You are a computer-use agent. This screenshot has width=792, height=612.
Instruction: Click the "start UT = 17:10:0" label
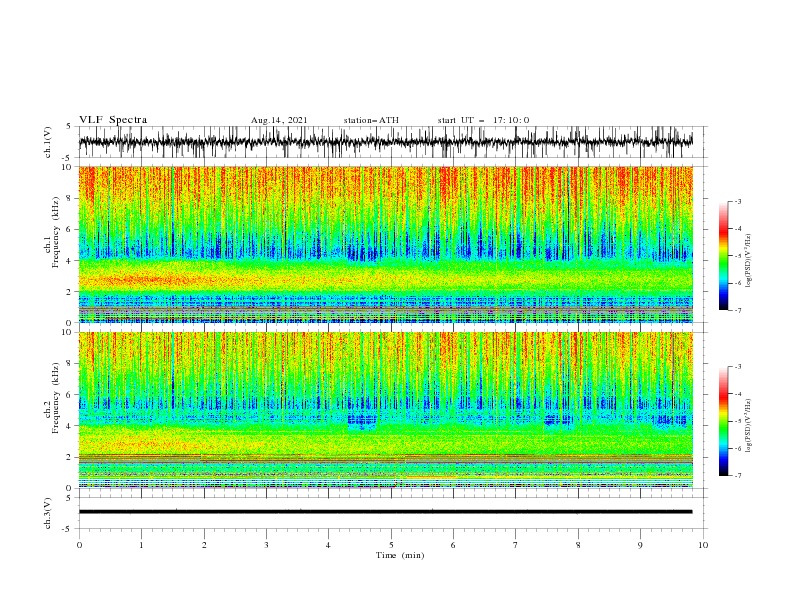pos(483,120)
